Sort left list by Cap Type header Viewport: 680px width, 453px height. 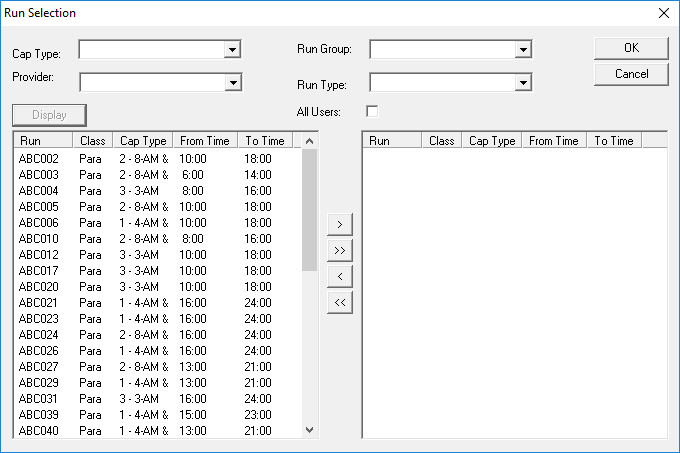coord(143,141)
